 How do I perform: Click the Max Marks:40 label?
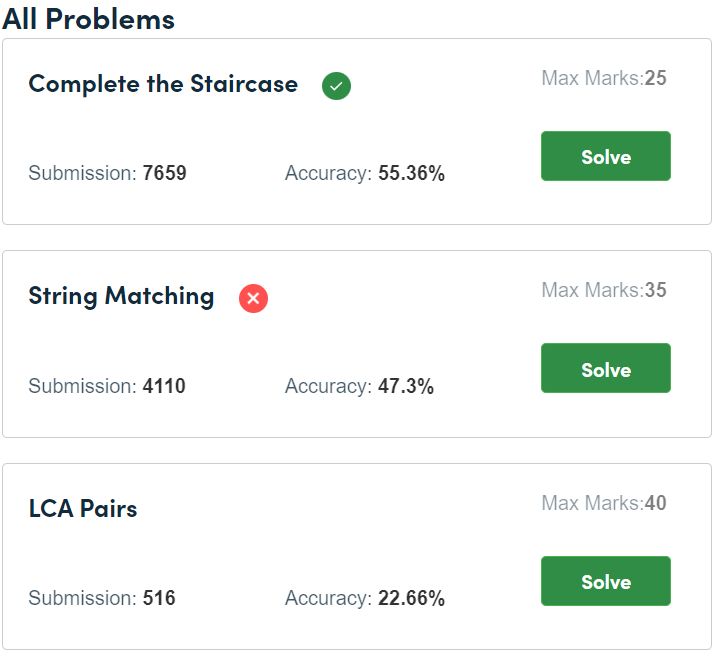tap(604, 503)
